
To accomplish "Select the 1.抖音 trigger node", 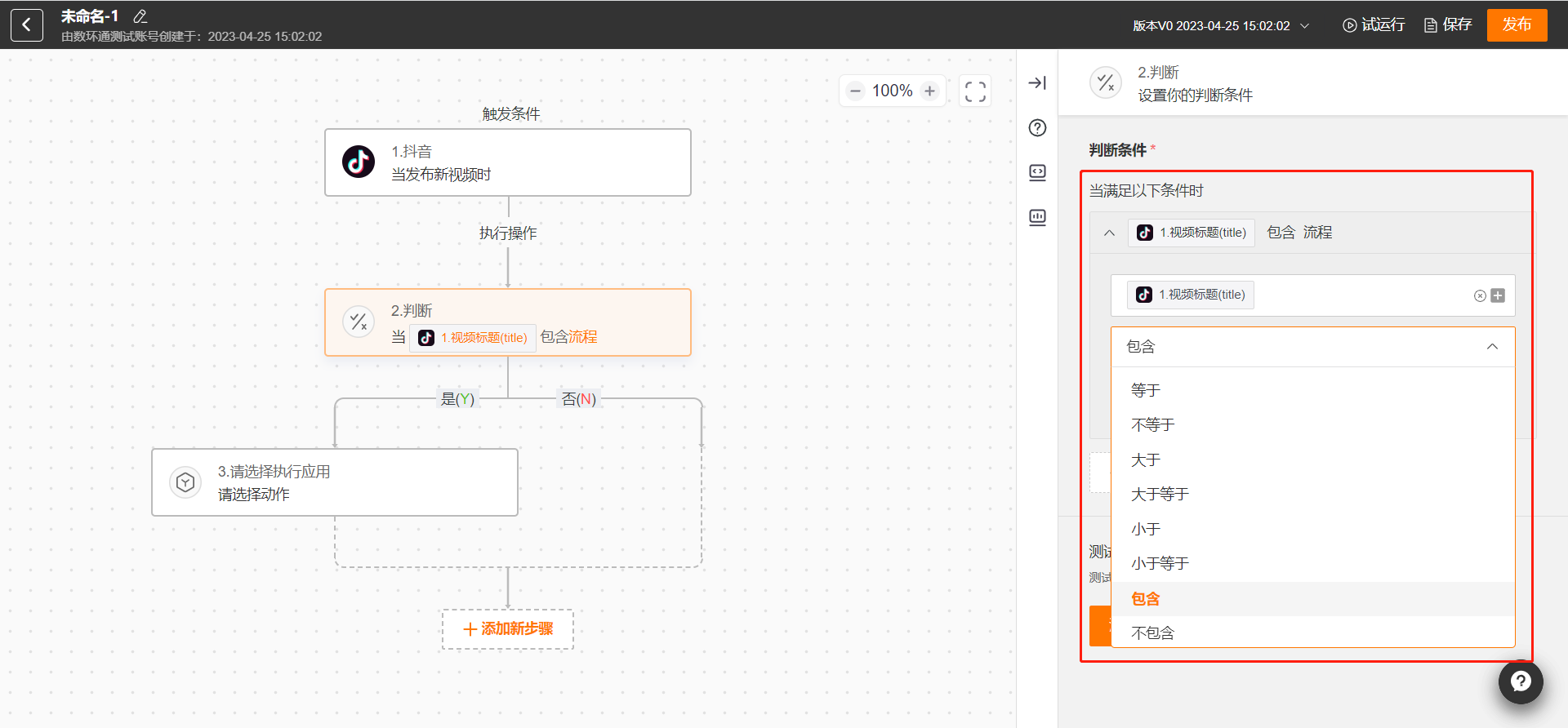I will coord(508,162).
